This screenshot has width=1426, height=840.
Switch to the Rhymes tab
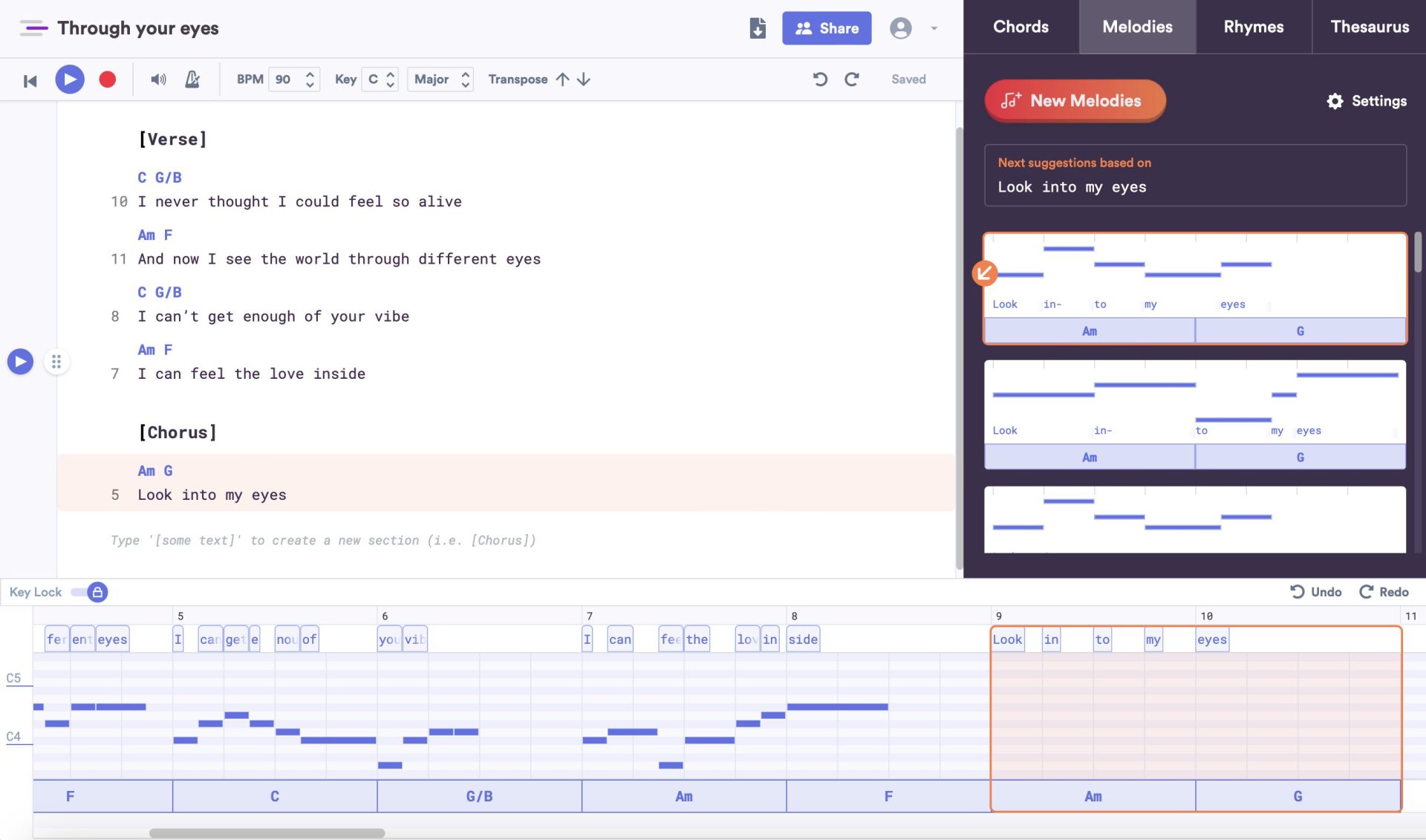tap(1253, 27)
